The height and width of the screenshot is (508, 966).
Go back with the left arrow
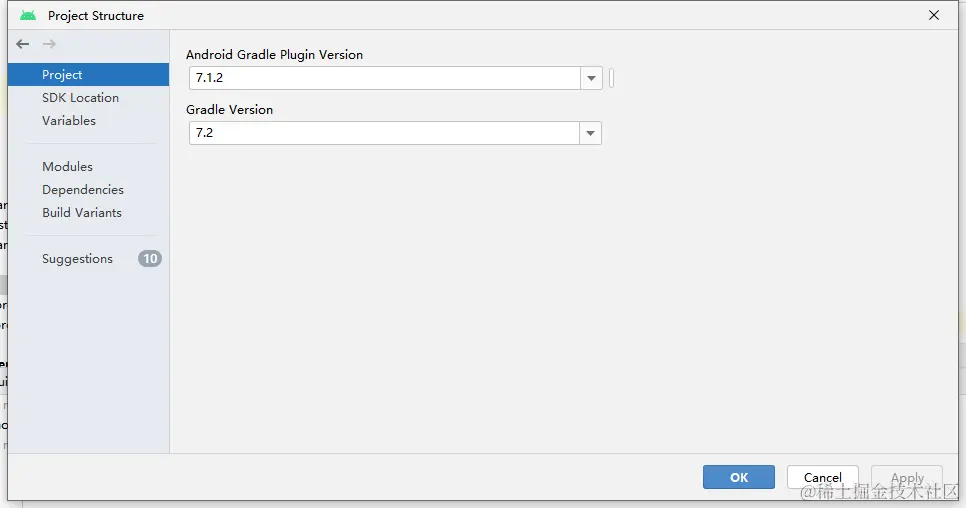23,44
